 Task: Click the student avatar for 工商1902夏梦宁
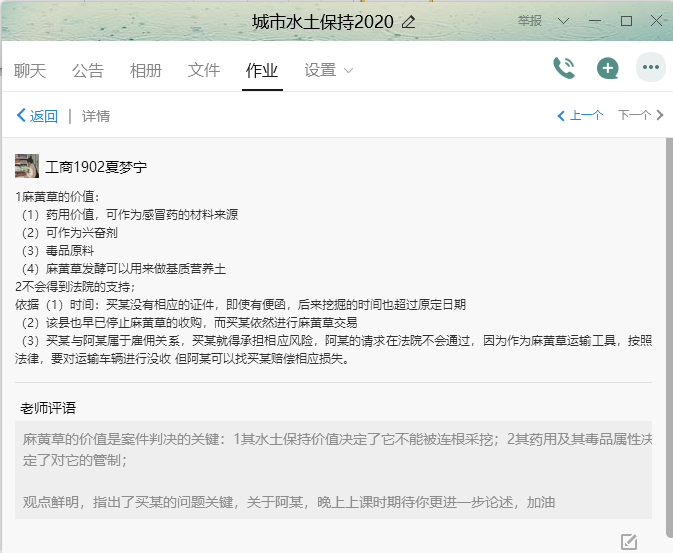(27, 166)
